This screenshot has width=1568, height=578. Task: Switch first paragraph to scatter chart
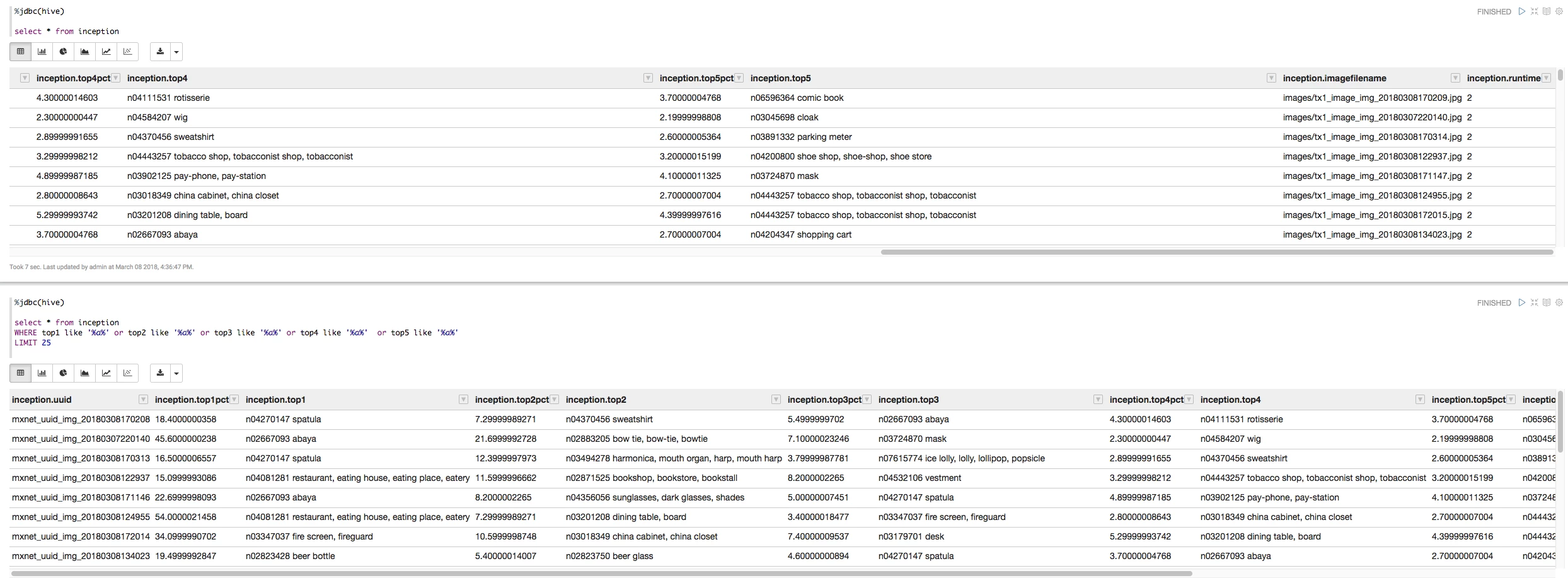[x=127, y=52]
